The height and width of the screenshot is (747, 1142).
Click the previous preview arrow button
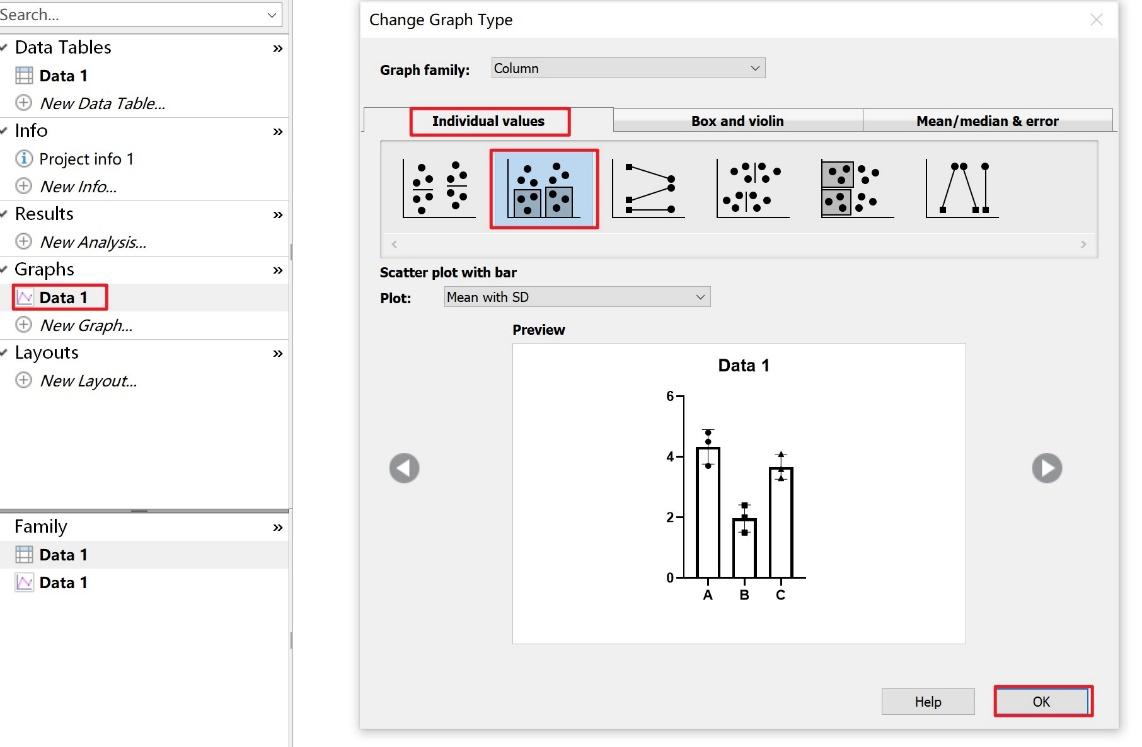[404, 468]
